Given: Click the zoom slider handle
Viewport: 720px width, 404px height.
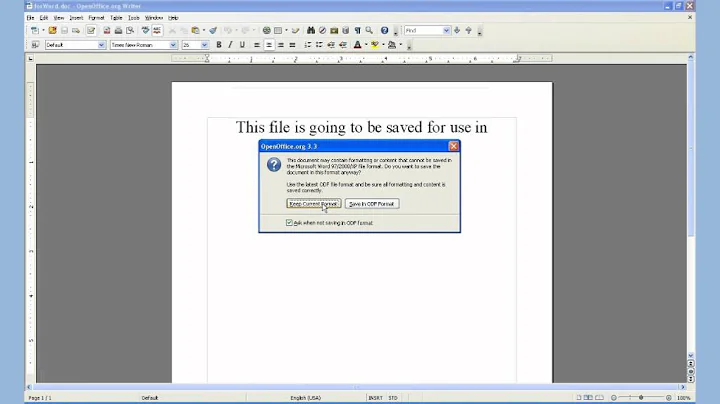Looking at the screenshot, I should click(641, 398).
